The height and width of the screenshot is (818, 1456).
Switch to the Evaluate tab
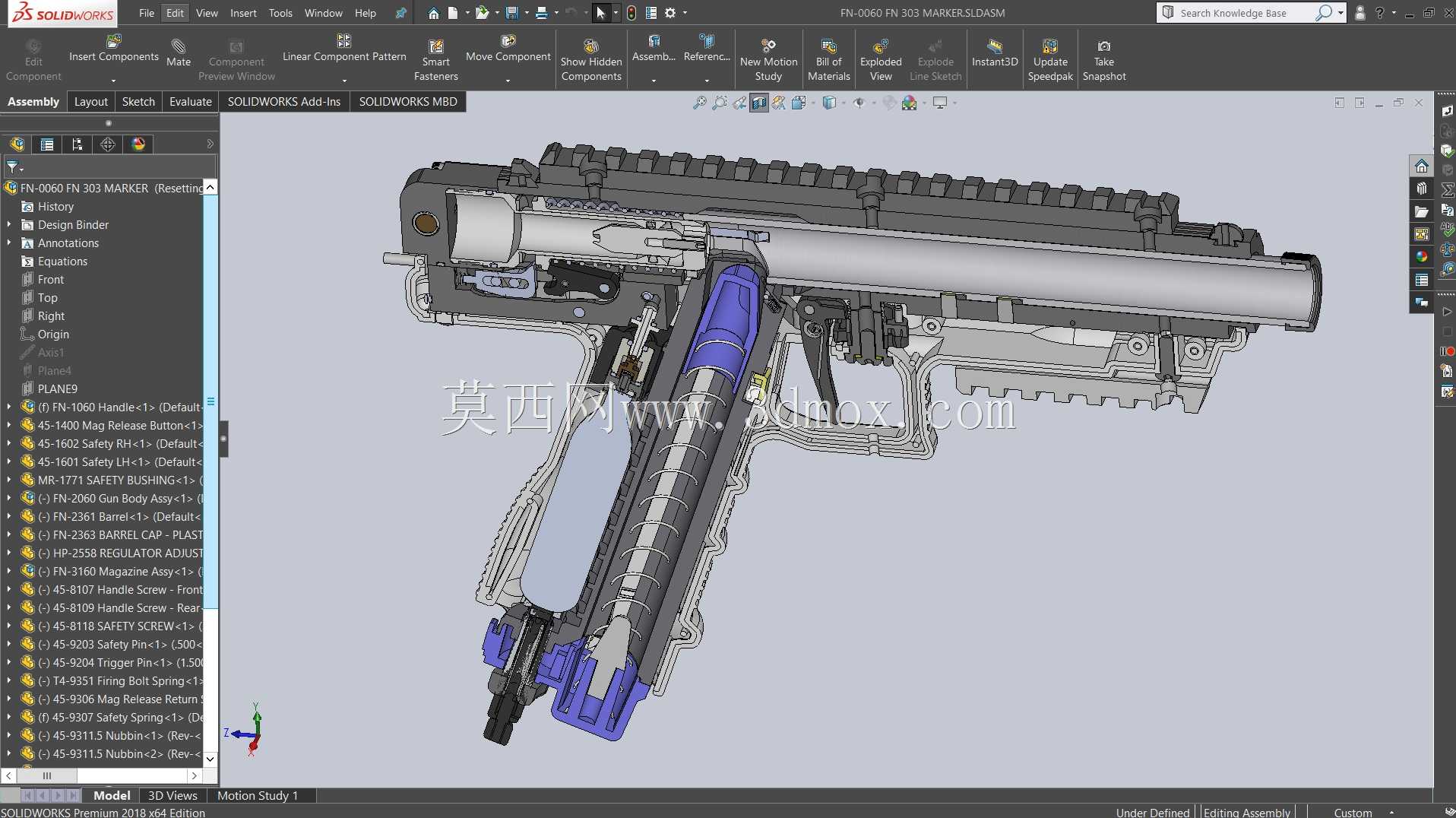(x=191, y=102)
